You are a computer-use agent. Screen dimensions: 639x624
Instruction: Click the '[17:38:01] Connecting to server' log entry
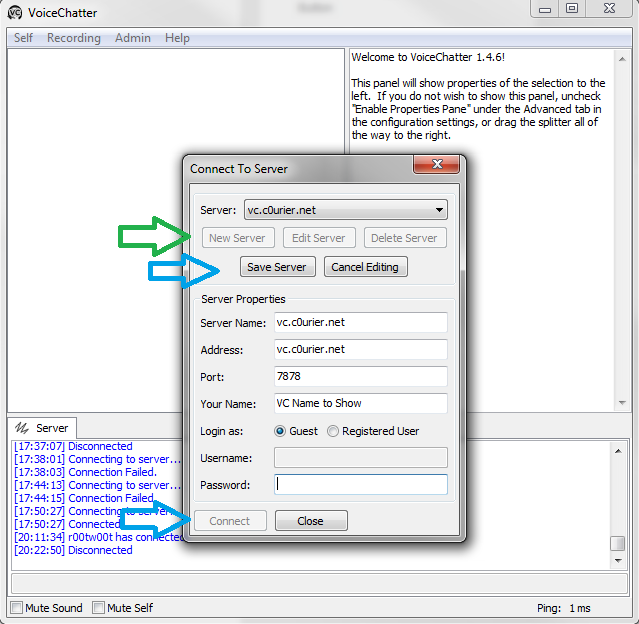click(97, 459)
